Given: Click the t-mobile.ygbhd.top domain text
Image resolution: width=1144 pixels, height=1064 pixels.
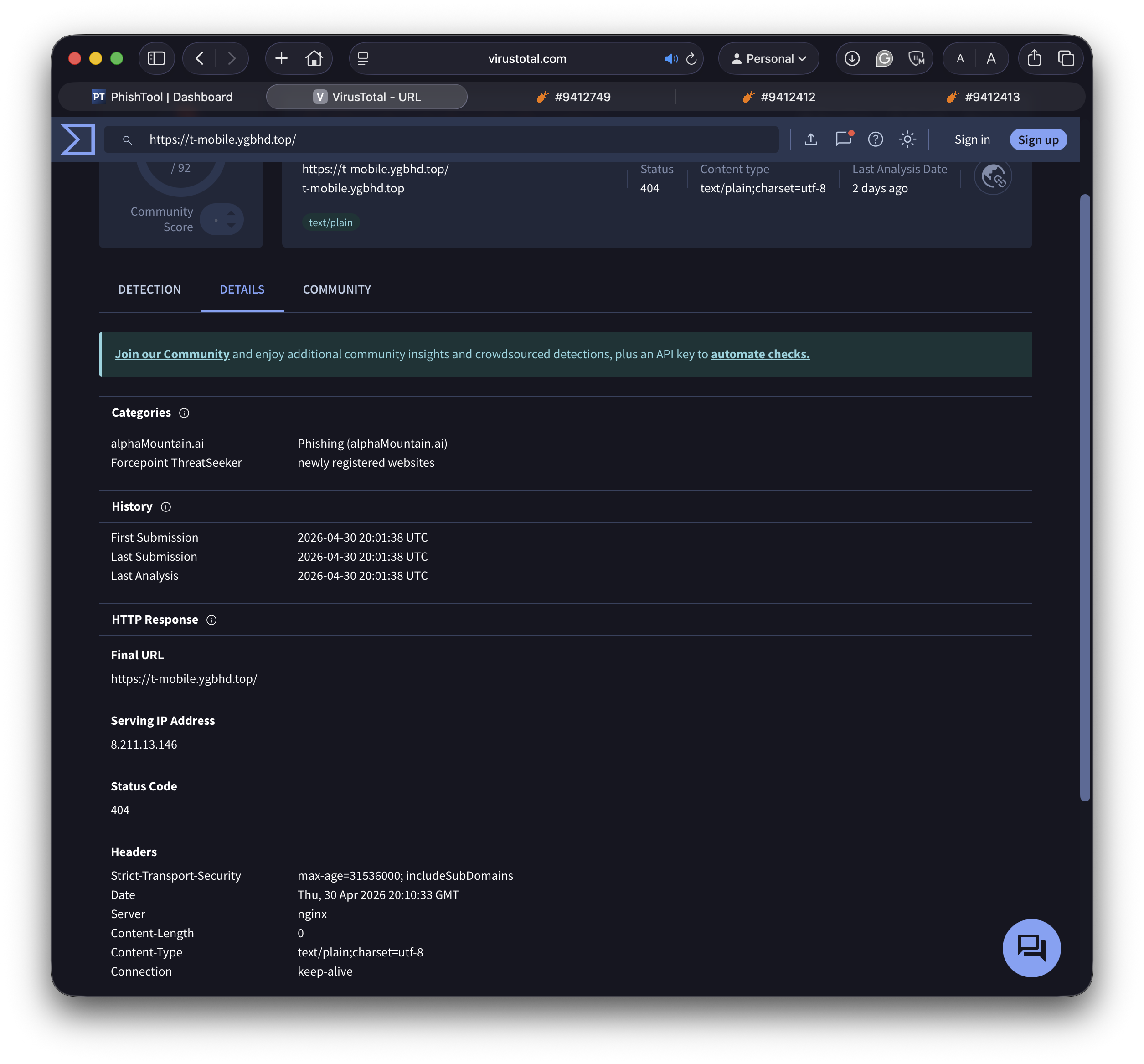Looking at the screenshot, I should (353, 188).
